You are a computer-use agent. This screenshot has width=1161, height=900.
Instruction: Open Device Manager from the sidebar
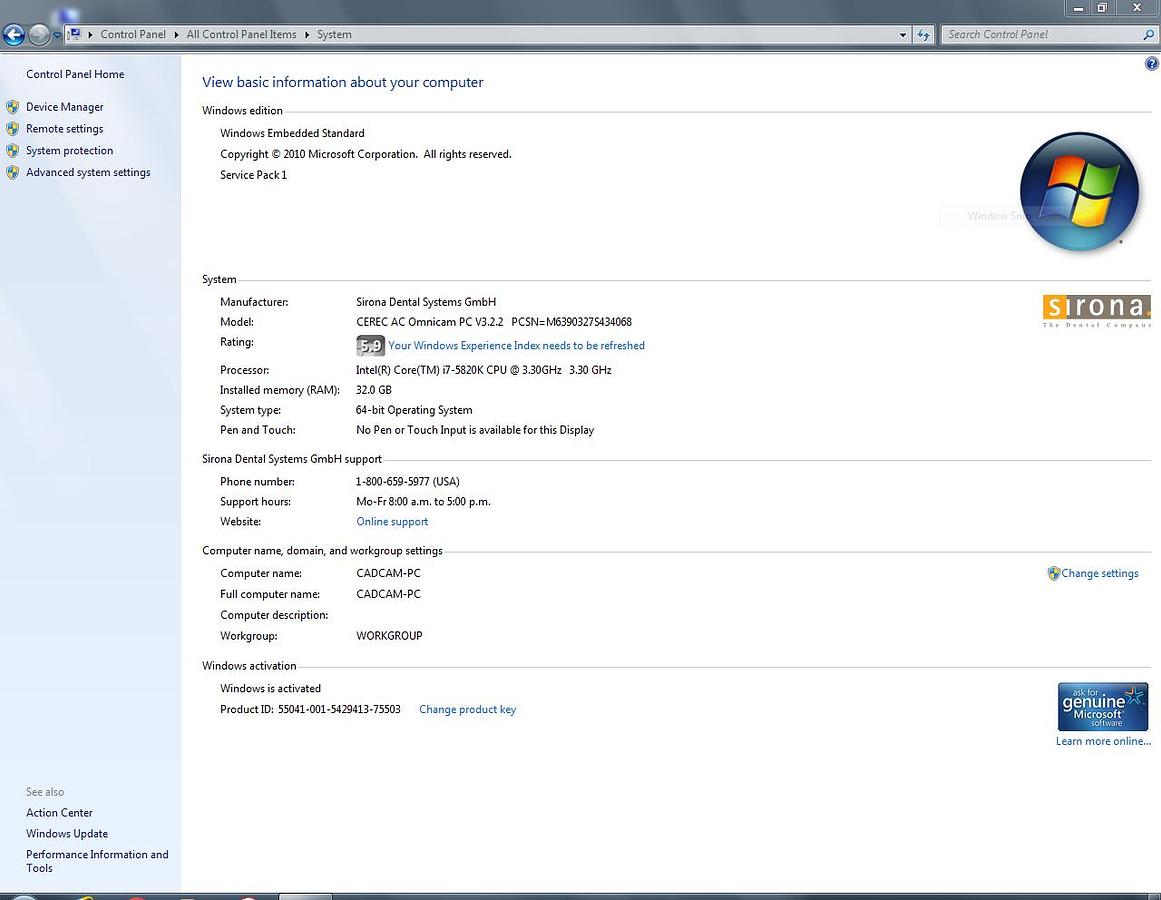[x=64, y=107]
